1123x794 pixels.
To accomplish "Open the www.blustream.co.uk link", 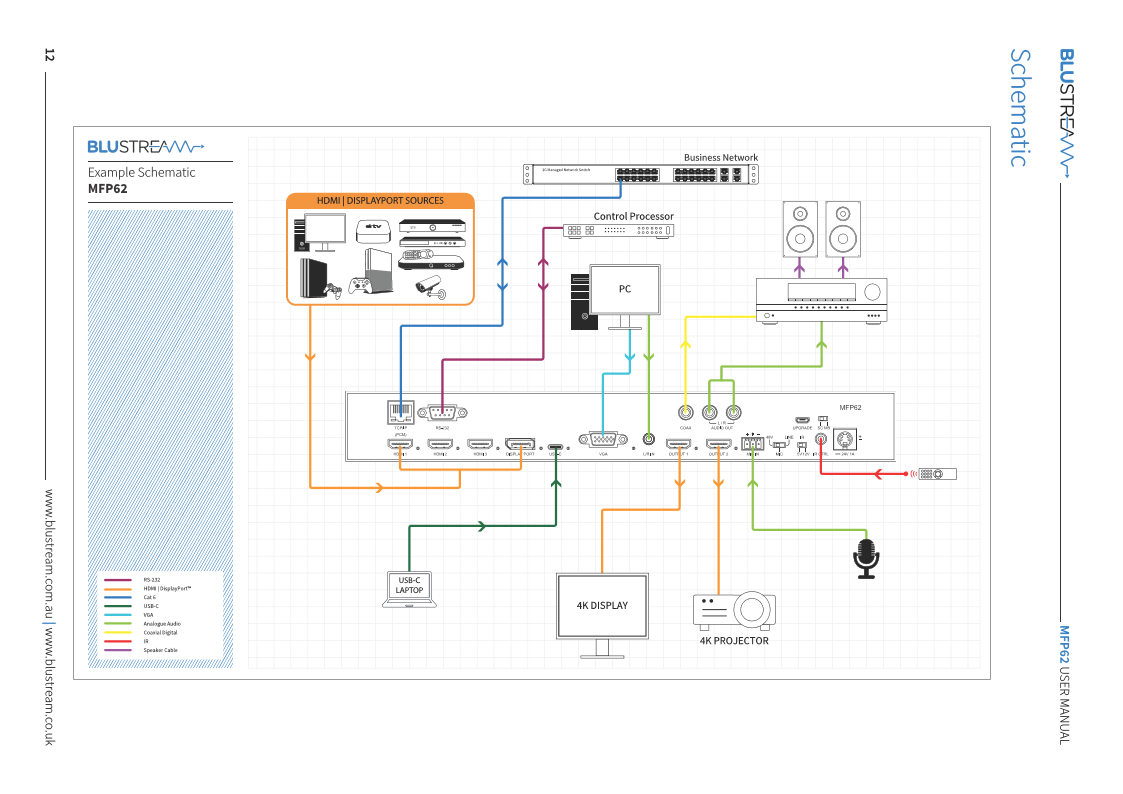I will click(49, 687).
